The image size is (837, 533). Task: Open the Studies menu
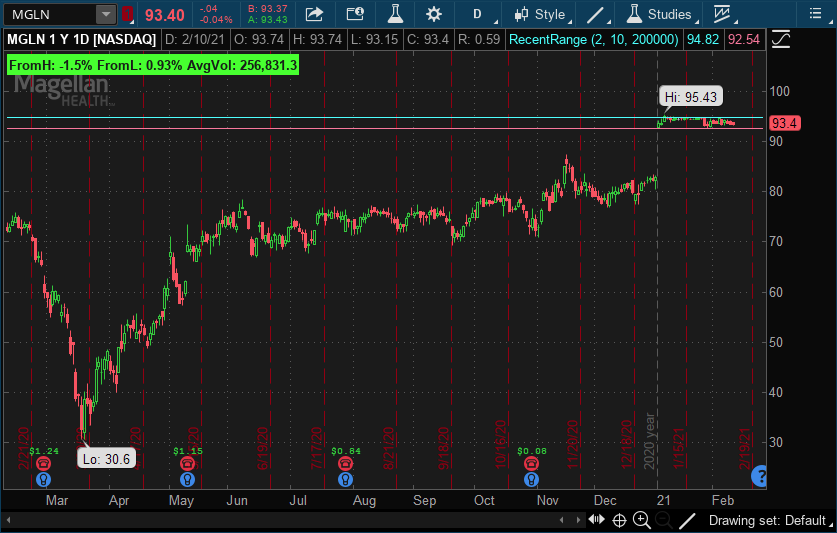662,14
